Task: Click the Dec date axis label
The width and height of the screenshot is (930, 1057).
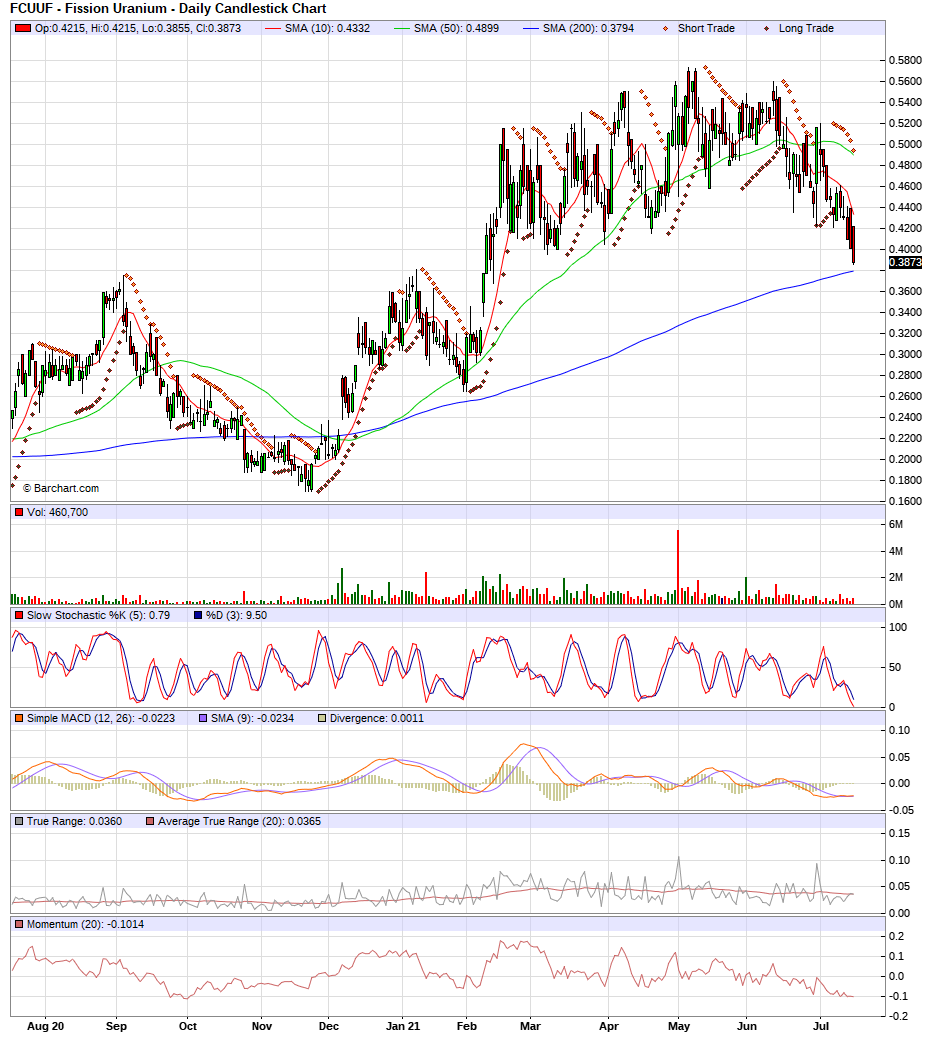Action: pyautogui.click(x=329, y=1027)
